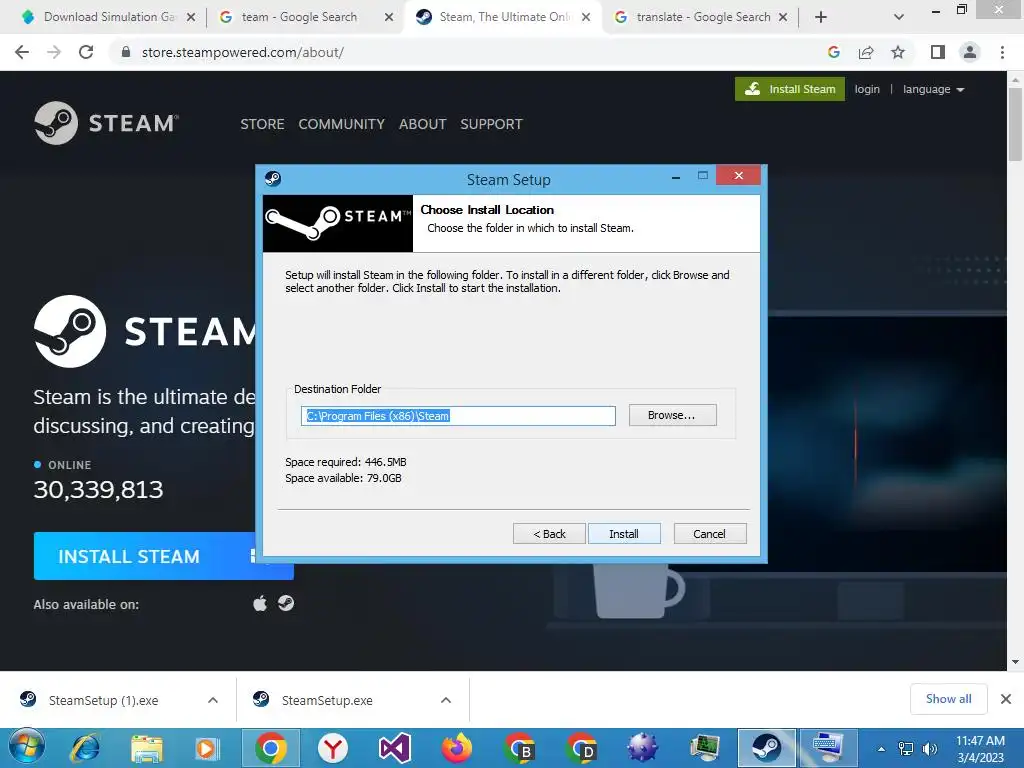Open File Explorer from taskbar
1024x768 pixels.
[x=147, y=748]
